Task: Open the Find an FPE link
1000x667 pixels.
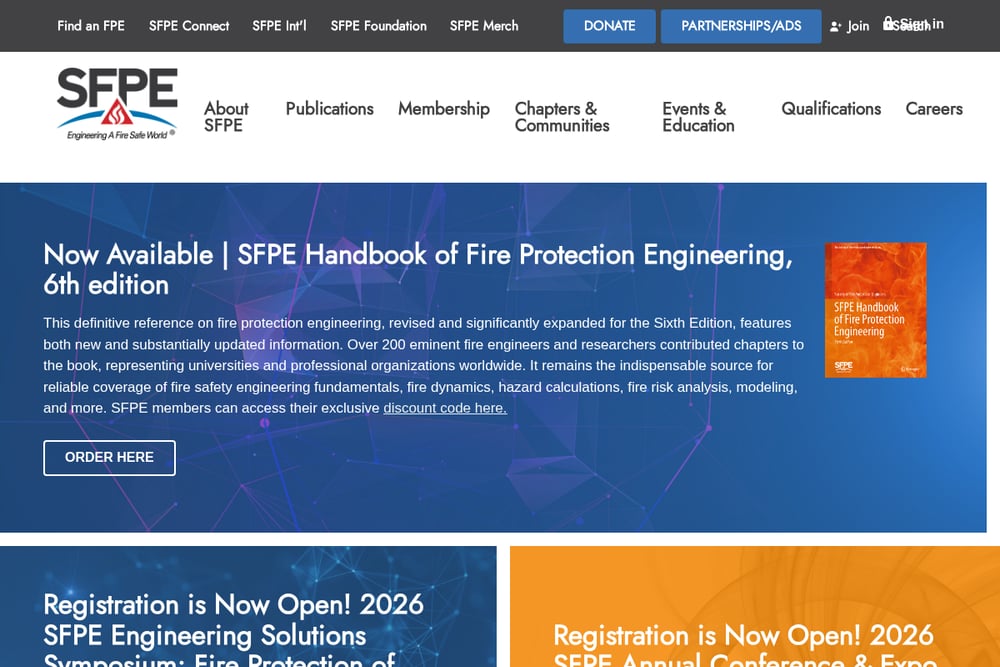Action: (x=91, y=26)
